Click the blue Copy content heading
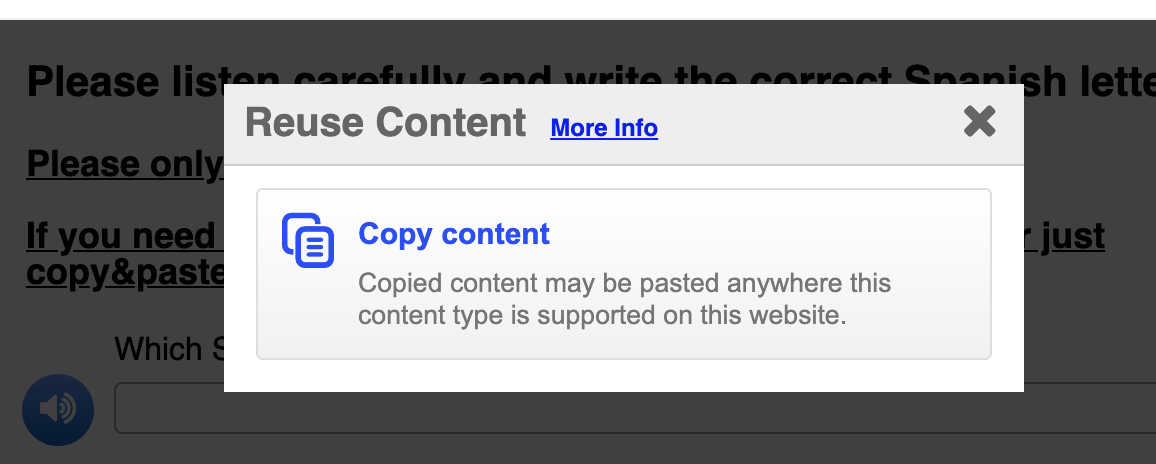Screen dimensions: 1156x464 tap(454, 234)
